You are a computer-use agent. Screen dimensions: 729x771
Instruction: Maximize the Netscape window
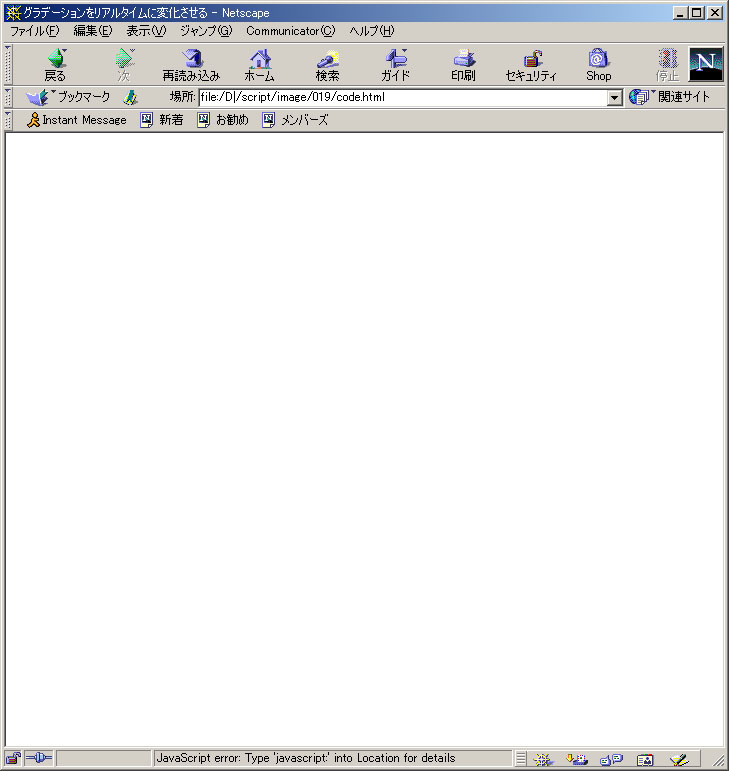(696, 13)
